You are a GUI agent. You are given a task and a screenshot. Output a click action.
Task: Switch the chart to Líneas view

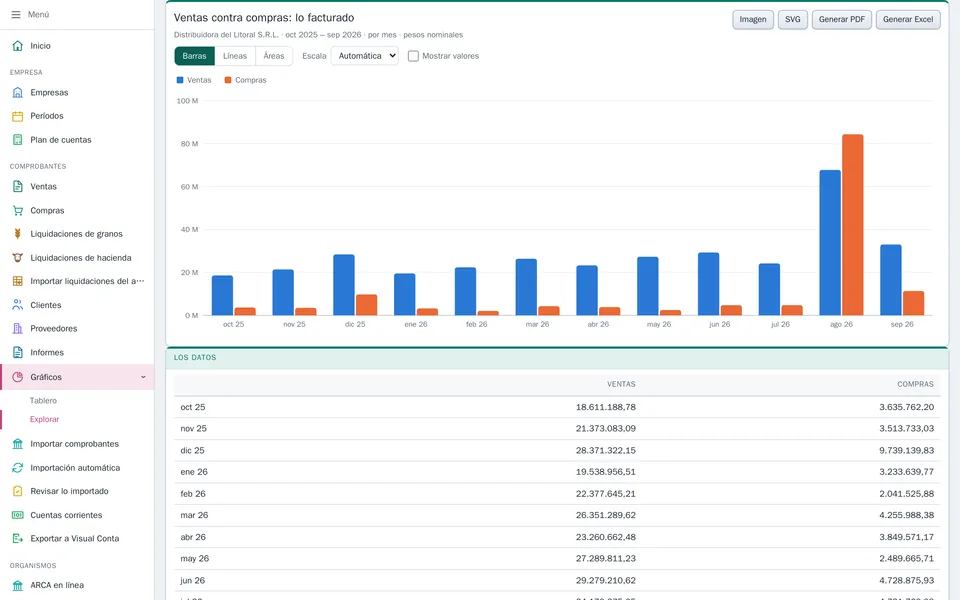point(235,56)
